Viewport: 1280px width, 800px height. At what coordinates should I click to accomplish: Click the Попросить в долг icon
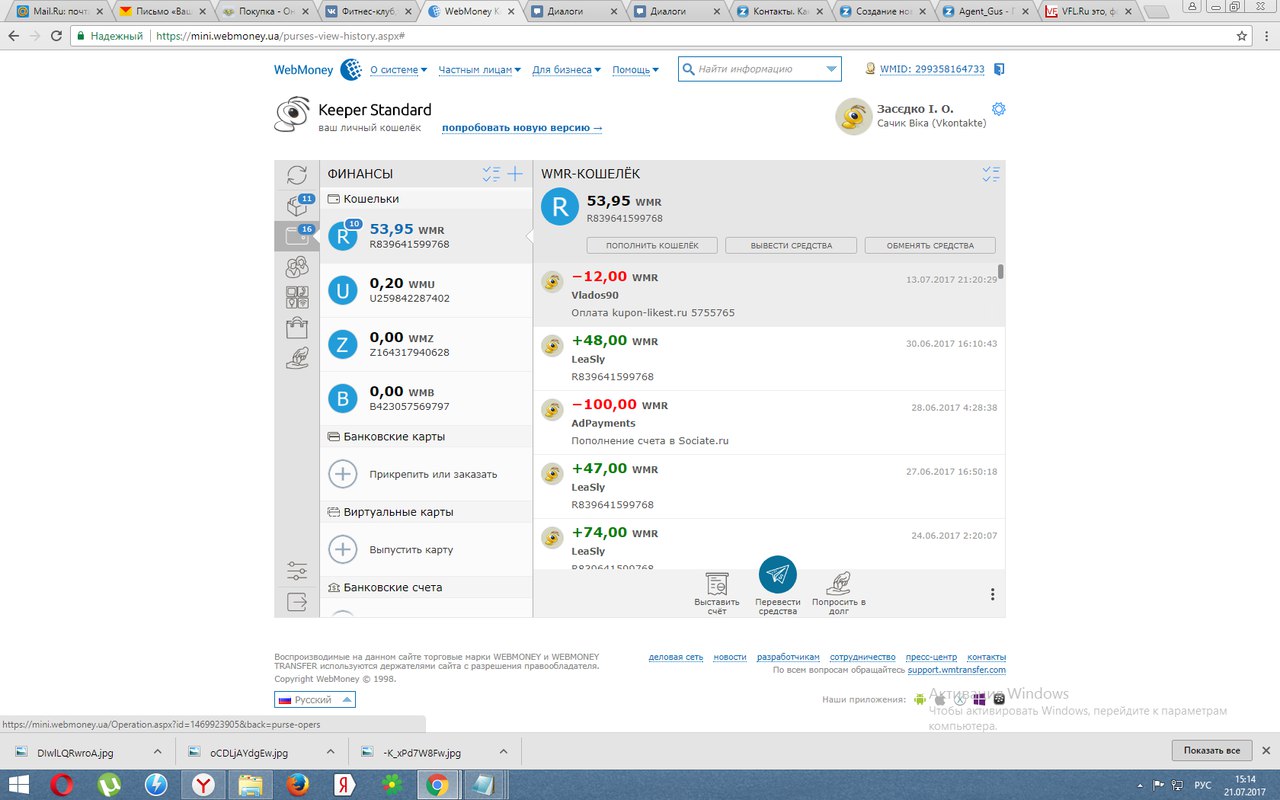pyautogui.click(x=839, y=584)
